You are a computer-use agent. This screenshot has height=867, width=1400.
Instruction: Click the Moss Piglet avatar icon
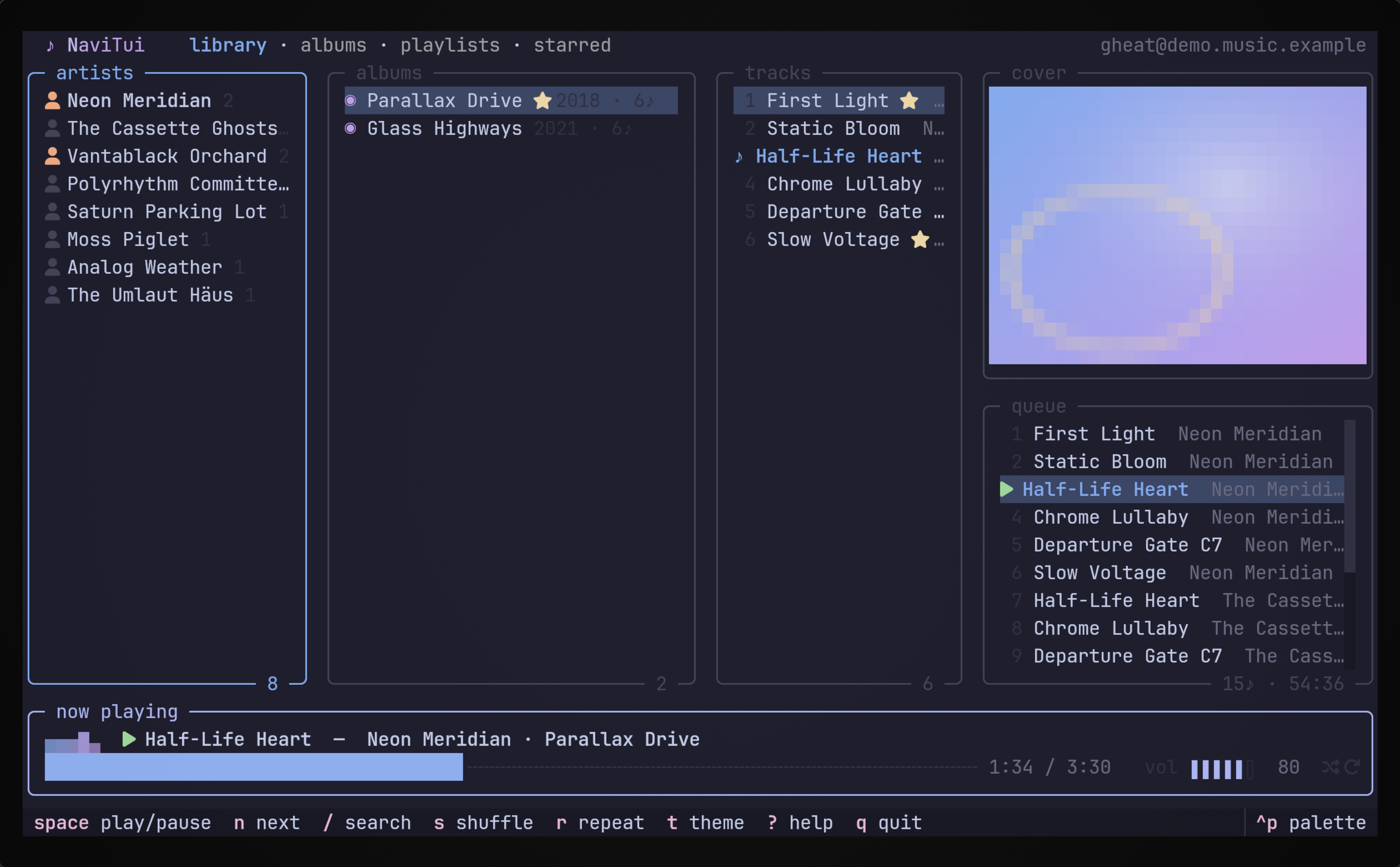[x=52, y=239]
